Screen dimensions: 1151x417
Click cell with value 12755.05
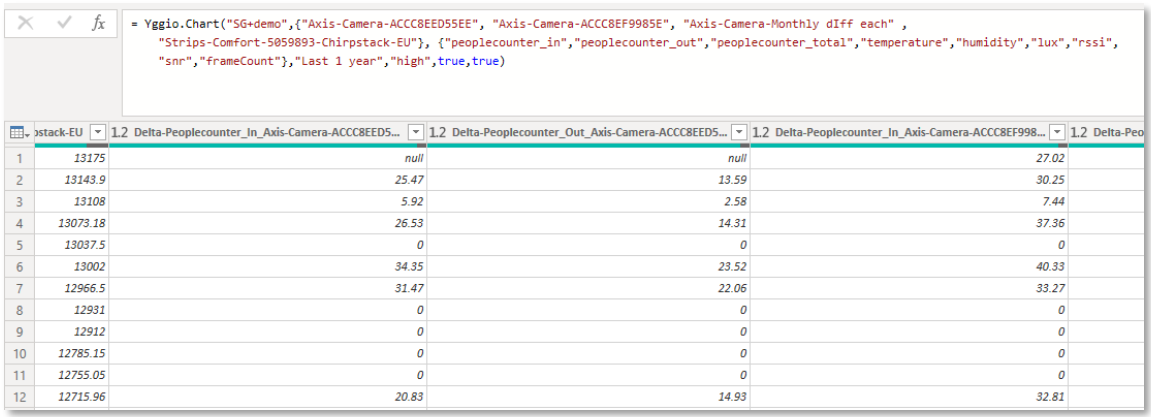pos(72,375)
